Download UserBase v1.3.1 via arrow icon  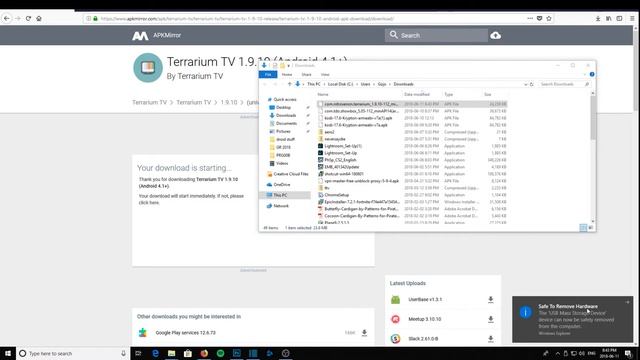(x=491, y=300)
